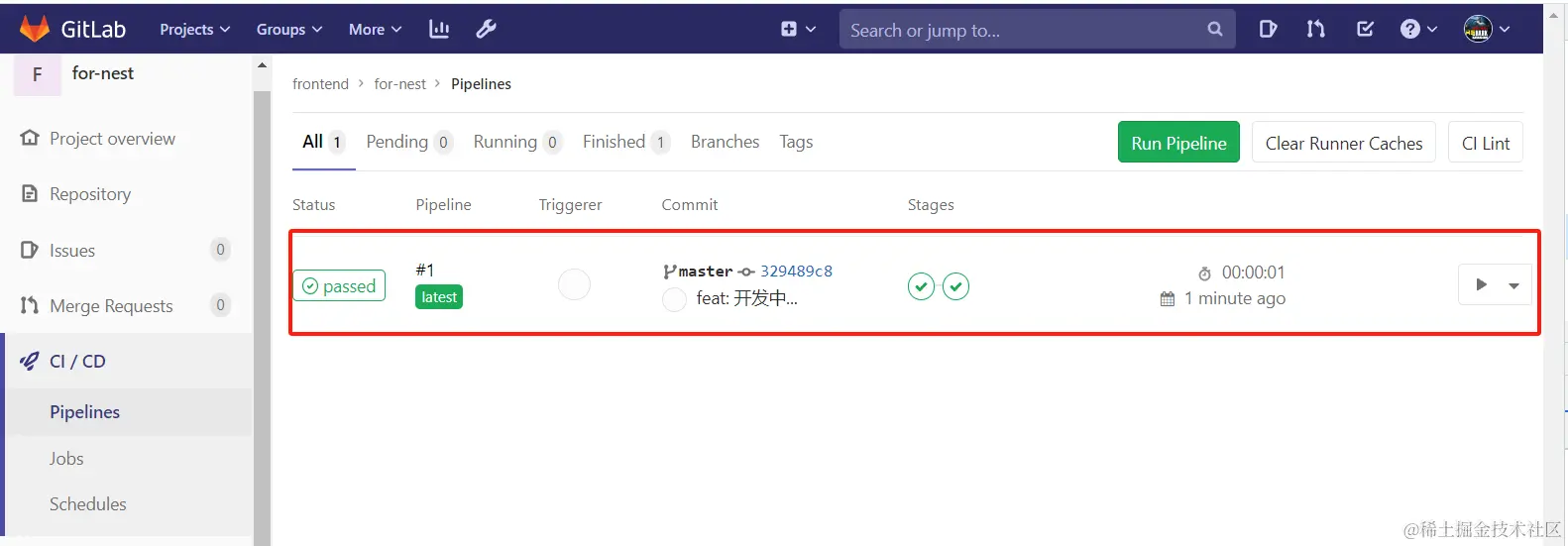Viewport: 1568px width, 546px height.
Task: Expand the More menu in navbar
Action: tap(375, 30)
